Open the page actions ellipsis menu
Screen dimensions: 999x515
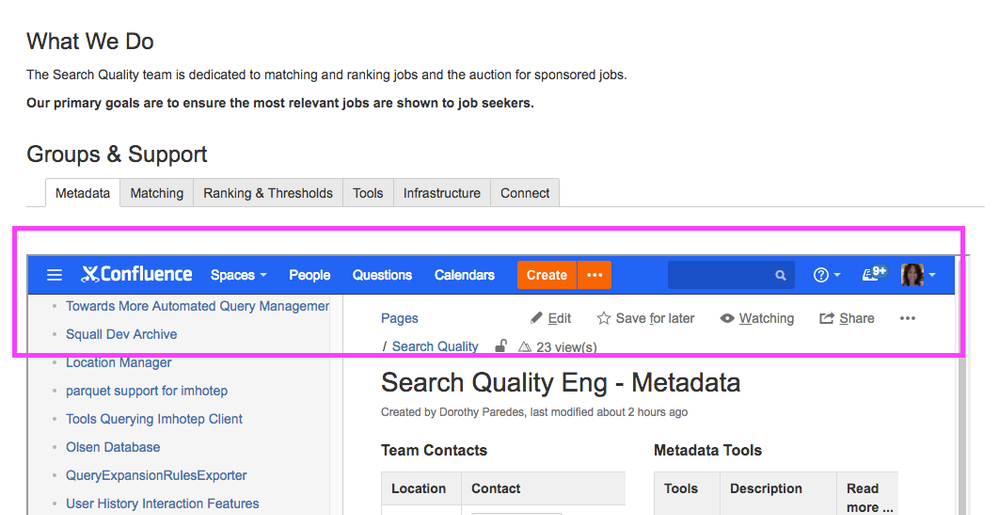[907, 318]
